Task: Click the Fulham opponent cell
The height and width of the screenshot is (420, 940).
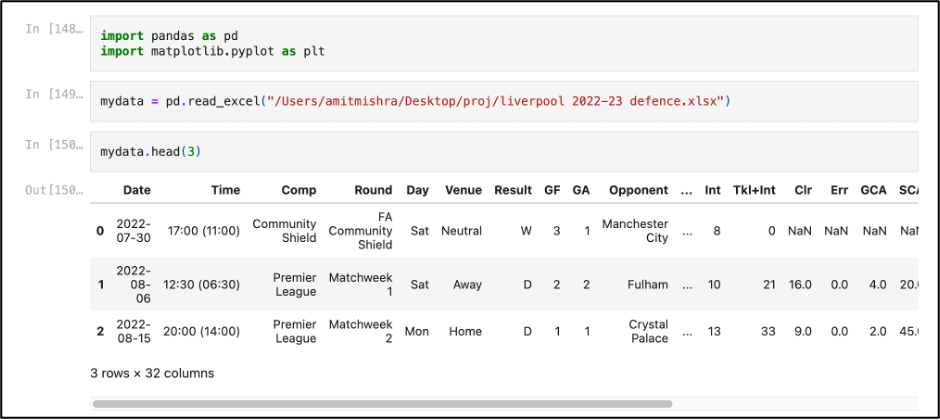Action: [x=647, y=284]
